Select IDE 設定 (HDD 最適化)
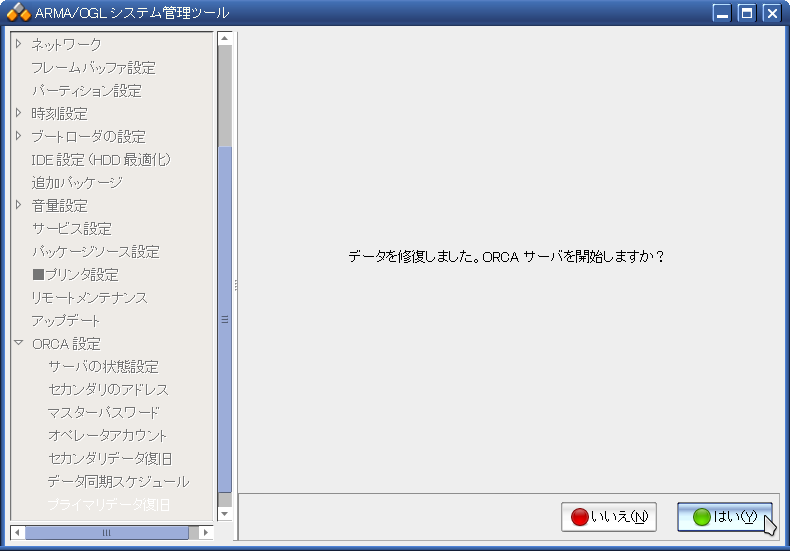This screenshot has height=551, width=790. (101, 160)
